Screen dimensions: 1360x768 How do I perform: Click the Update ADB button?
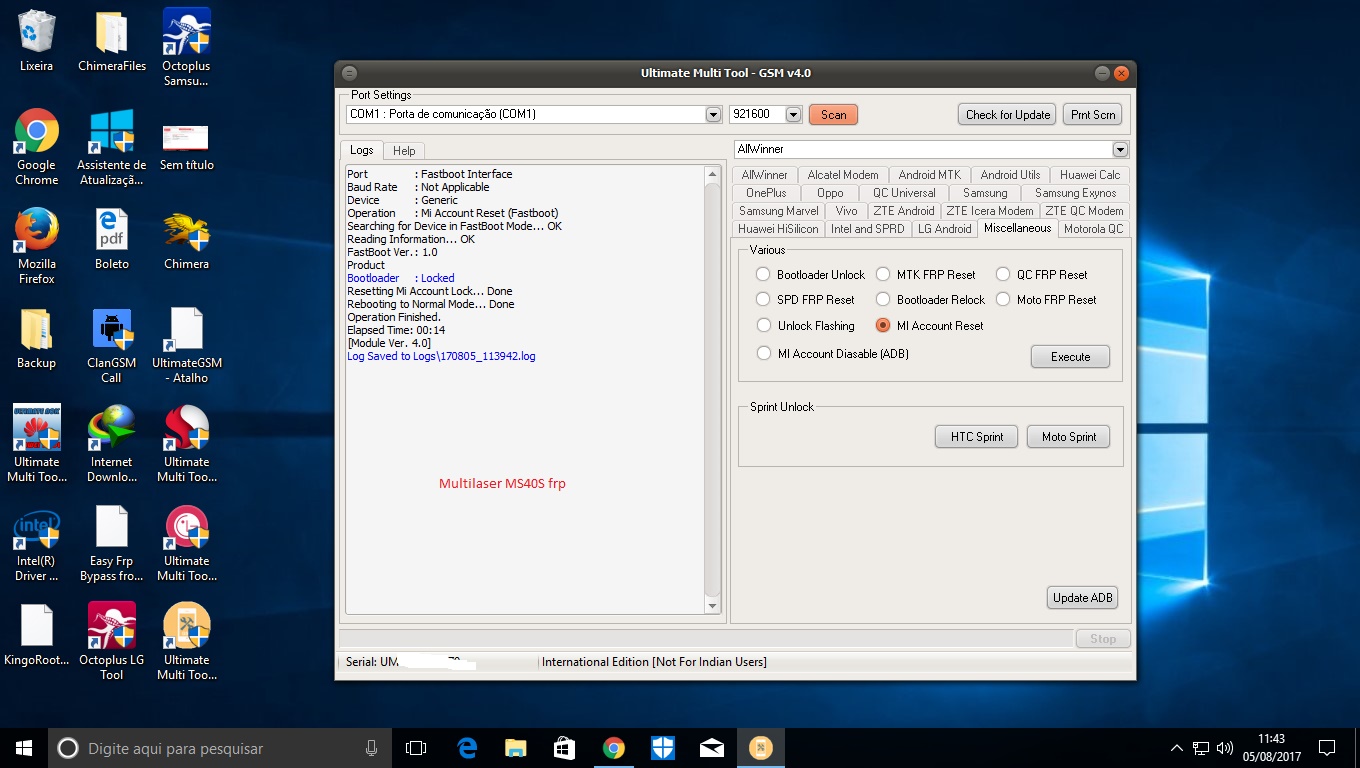(x=1082, y=597)
